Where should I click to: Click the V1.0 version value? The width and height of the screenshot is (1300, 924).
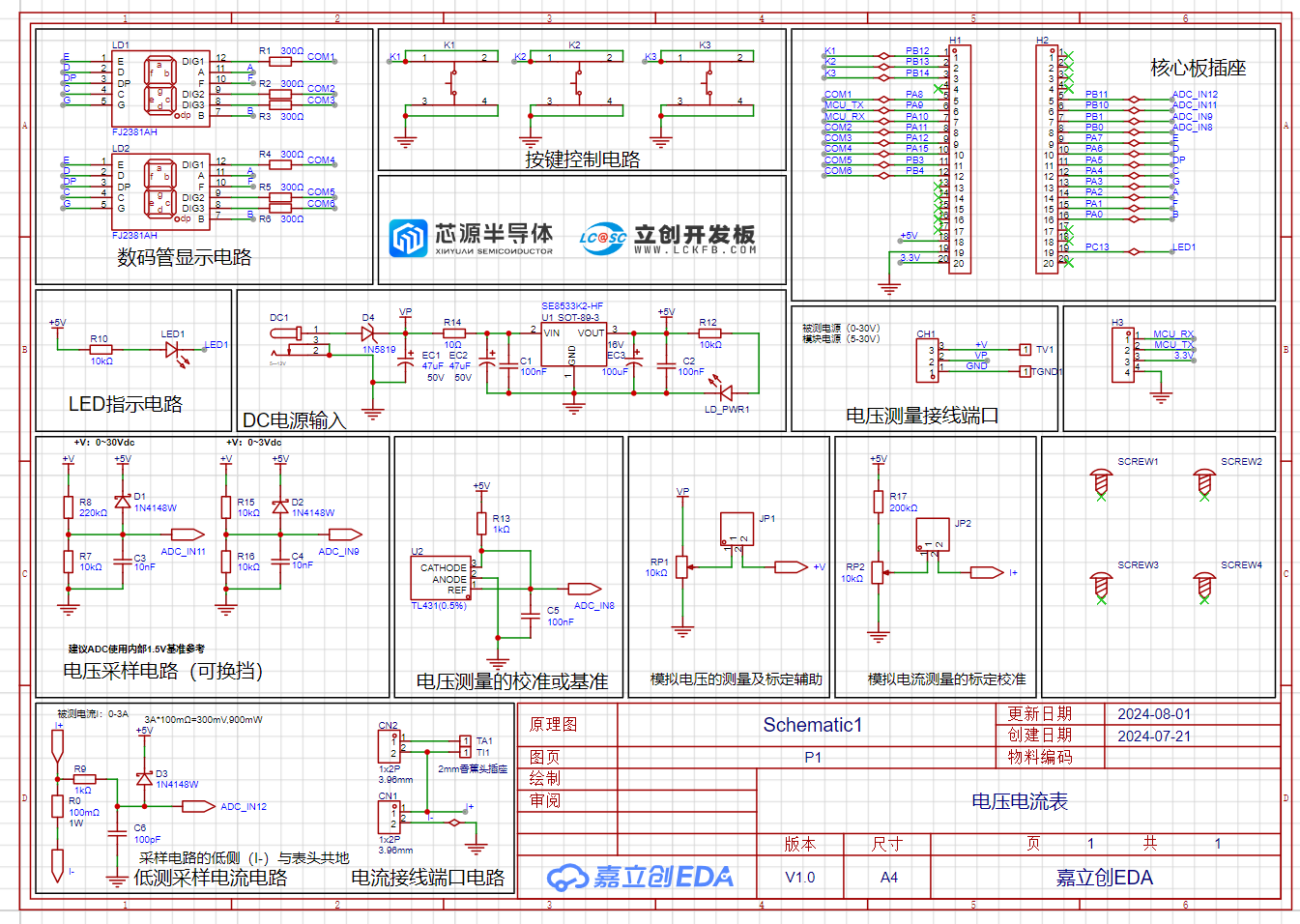[x=800, y=878]
